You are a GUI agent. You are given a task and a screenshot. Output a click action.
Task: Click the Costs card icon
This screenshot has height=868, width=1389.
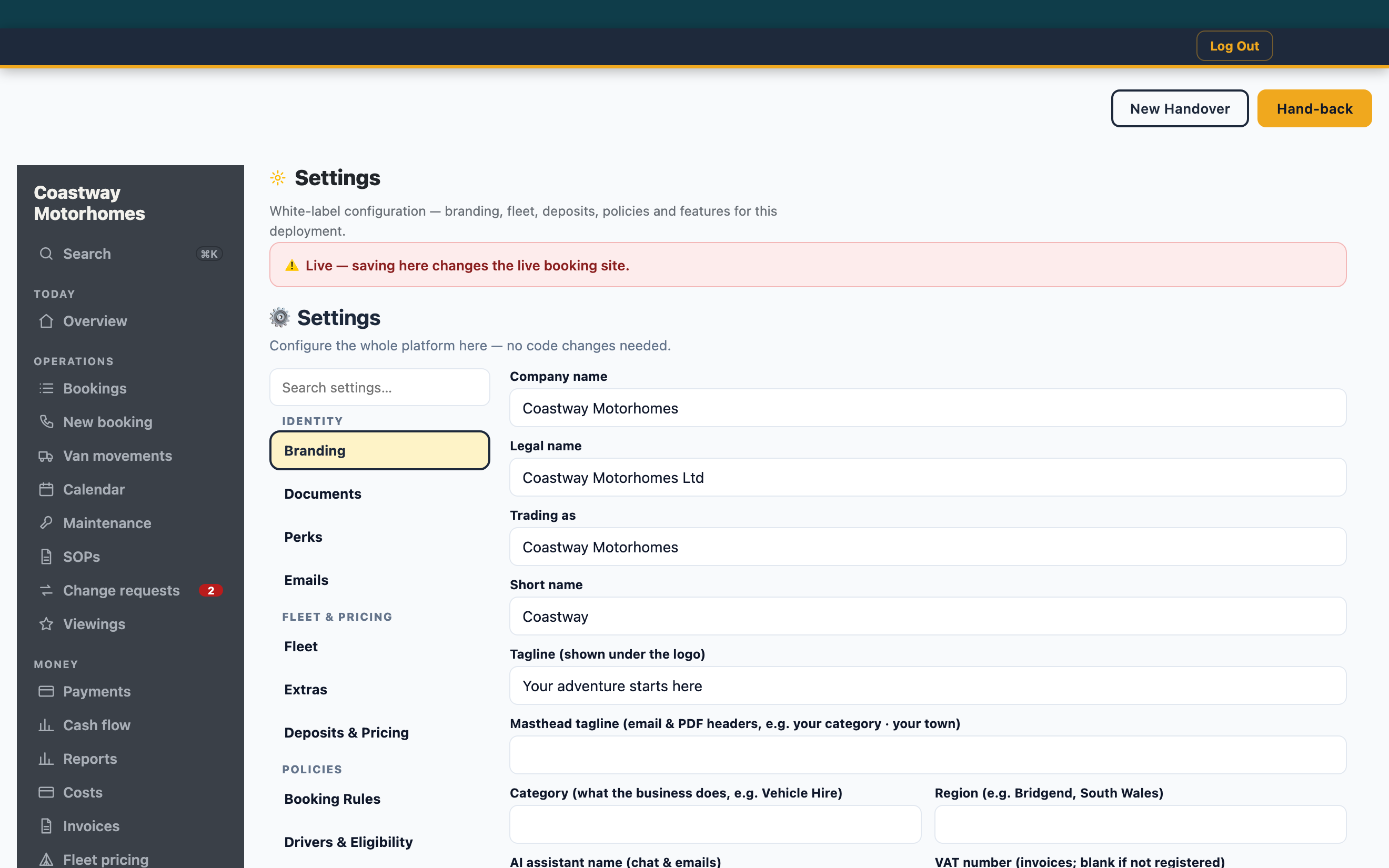coord(46,792)
